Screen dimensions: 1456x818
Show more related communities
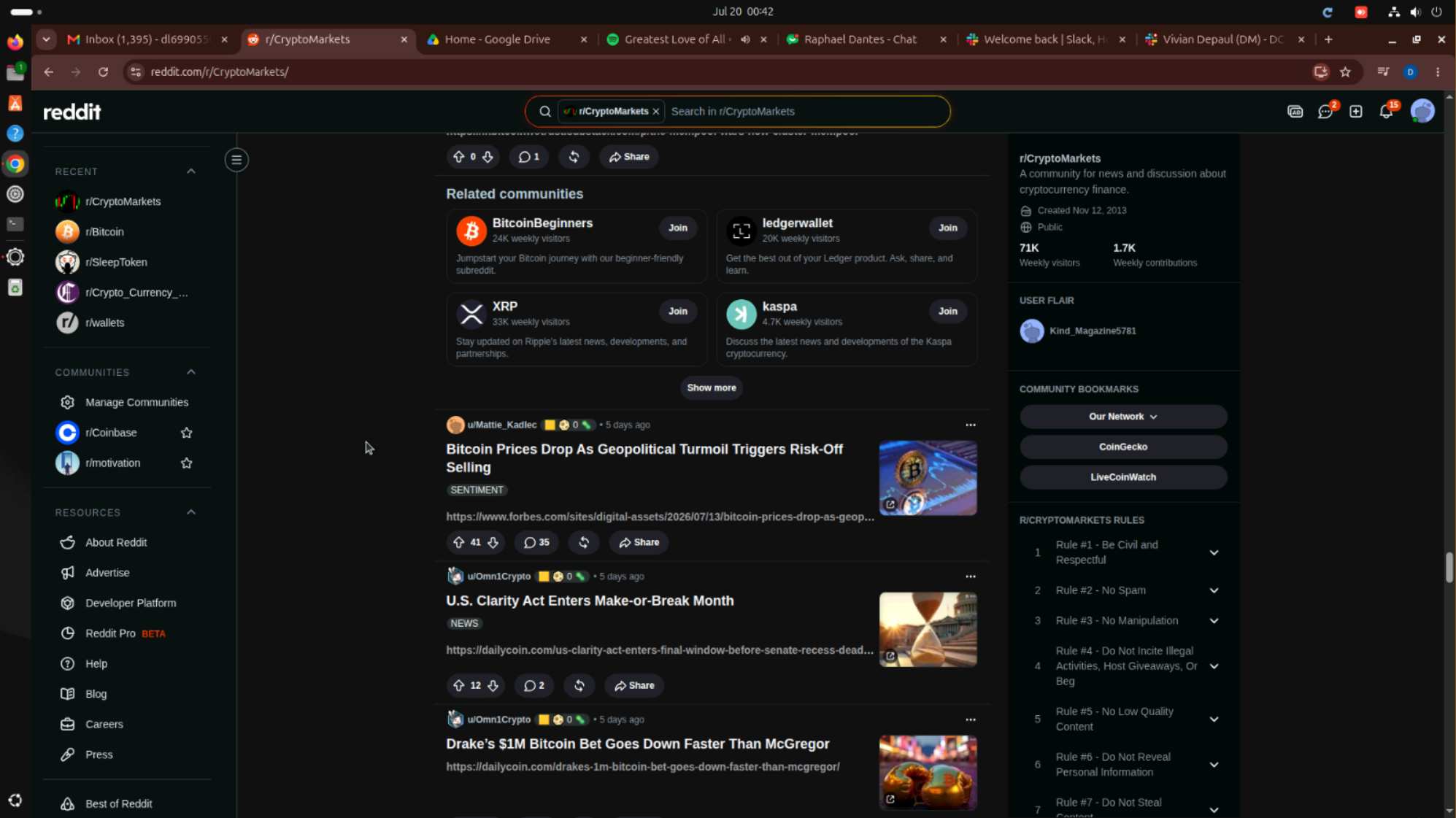coord(711,388)
